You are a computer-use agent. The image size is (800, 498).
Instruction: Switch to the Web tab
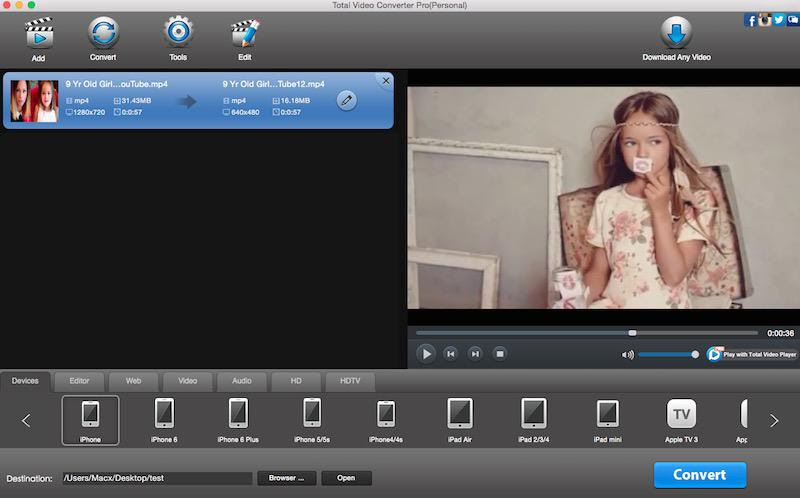(x=133, y=381)
